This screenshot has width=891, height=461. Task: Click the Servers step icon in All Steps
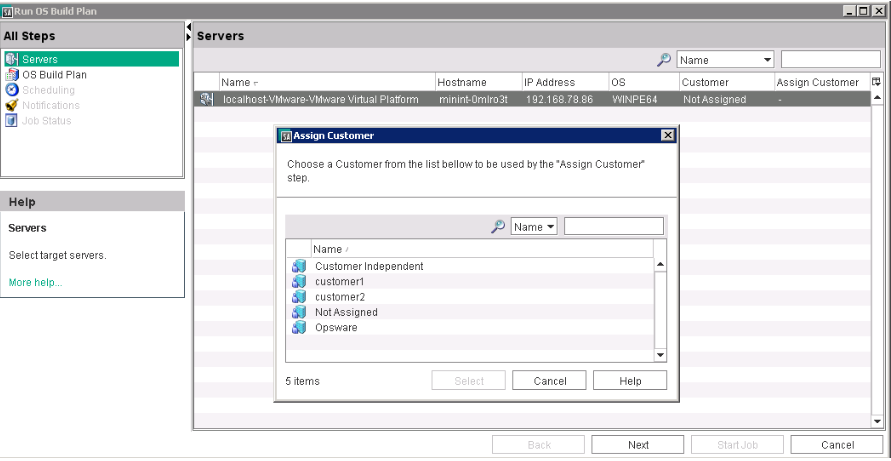click(12, 60)
